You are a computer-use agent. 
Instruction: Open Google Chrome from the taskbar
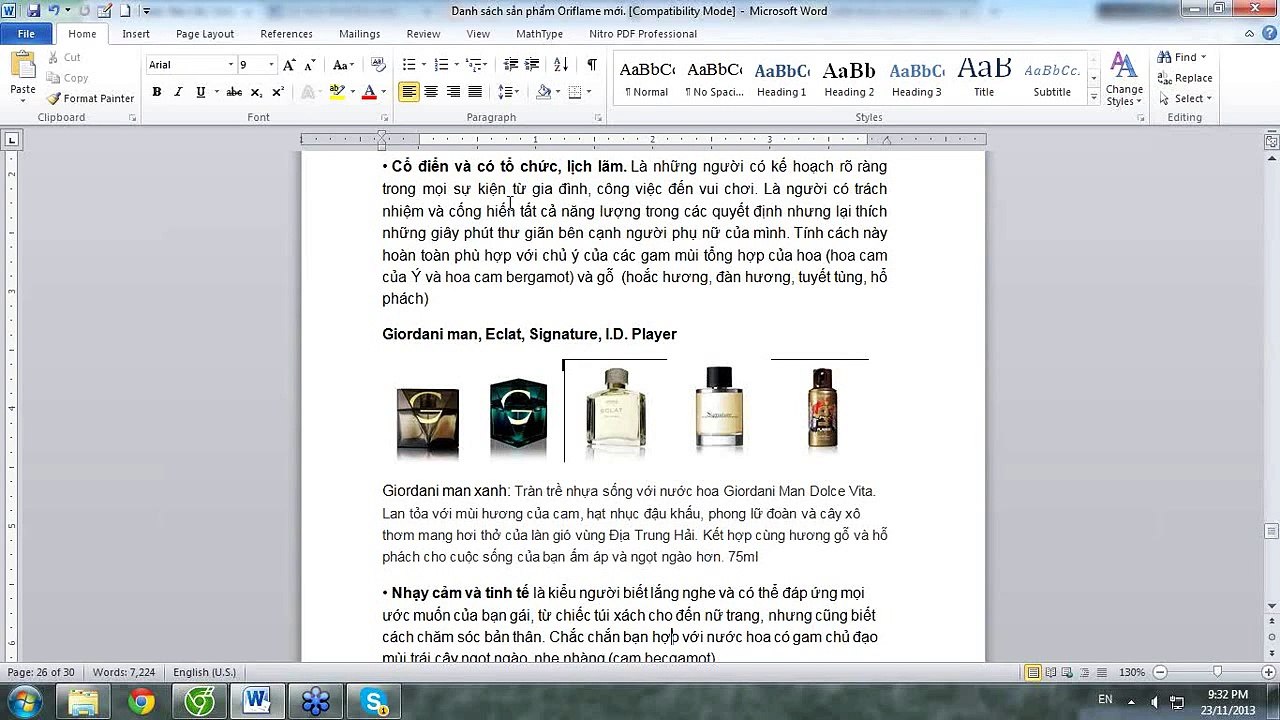142,702
